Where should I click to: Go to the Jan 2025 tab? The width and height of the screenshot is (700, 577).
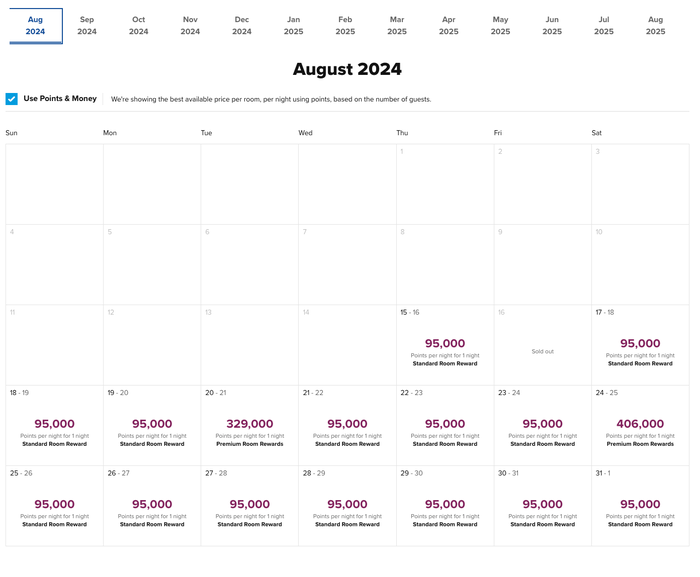coord(293,25)
